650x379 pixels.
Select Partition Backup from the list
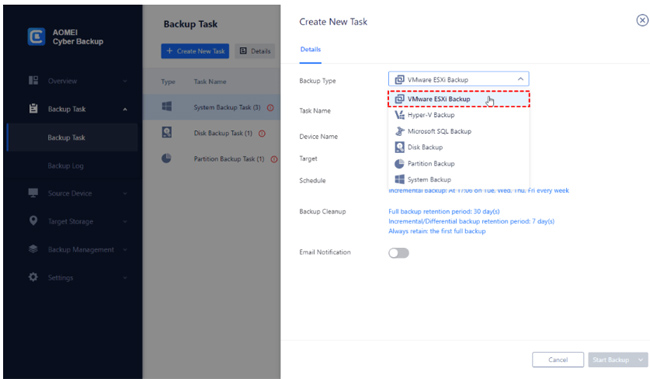coord(459,163)
